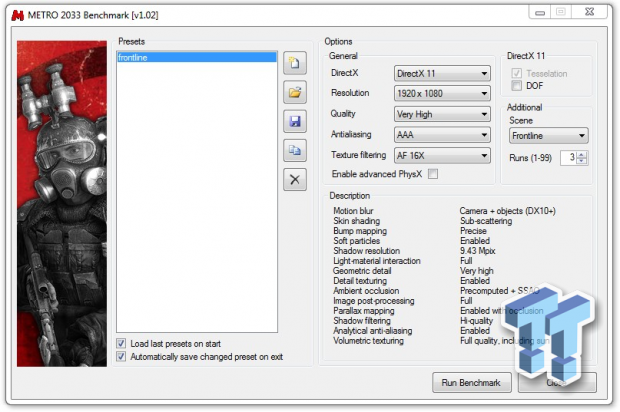
Task: Click the 'Light-material interaction' label
Action: pos(377,261)
